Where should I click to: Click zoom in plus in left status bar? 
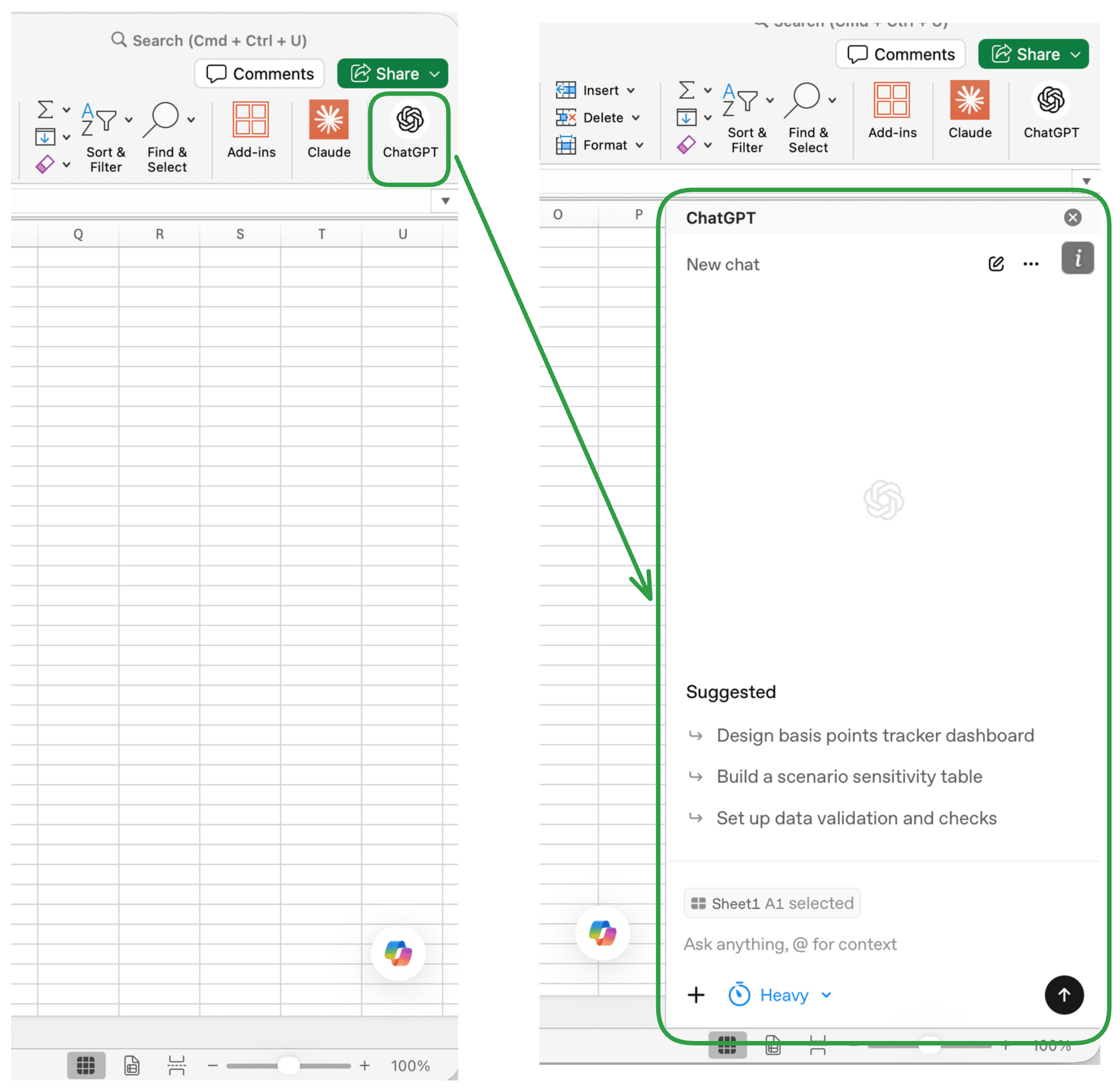(x=364, y=1065)
